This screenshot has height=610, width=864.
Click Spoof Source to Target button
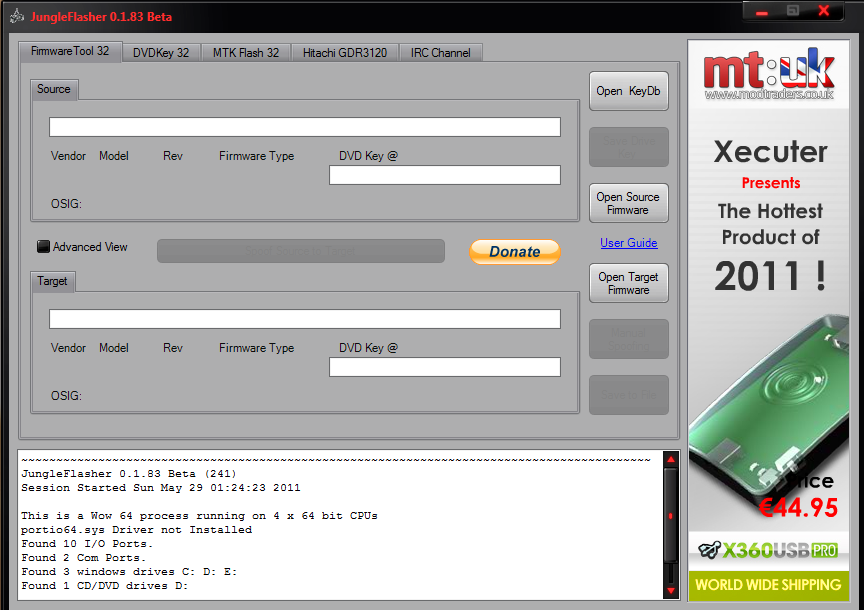coord(301,251)
